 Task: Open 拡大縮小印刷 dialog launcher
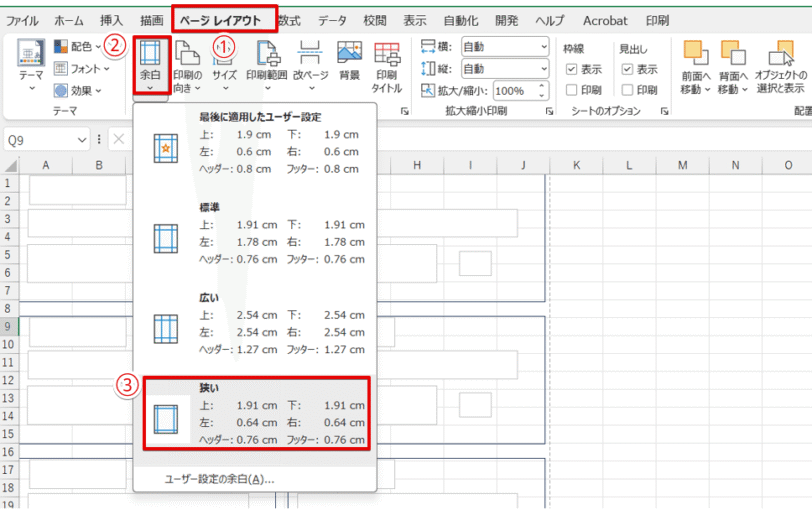point(549,111)
